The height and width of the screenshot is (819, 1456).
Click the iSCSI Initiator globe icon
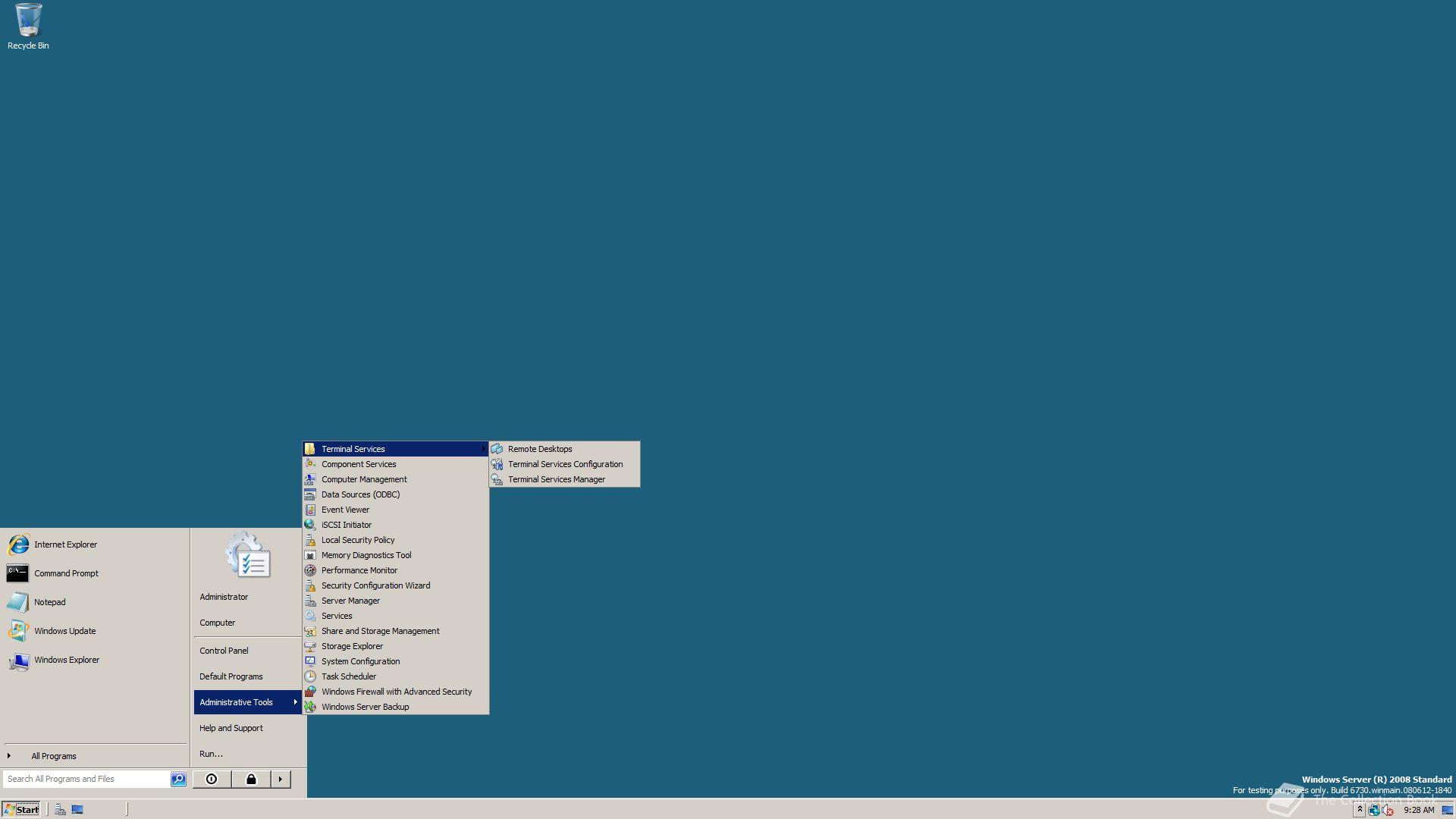(310, 525)
